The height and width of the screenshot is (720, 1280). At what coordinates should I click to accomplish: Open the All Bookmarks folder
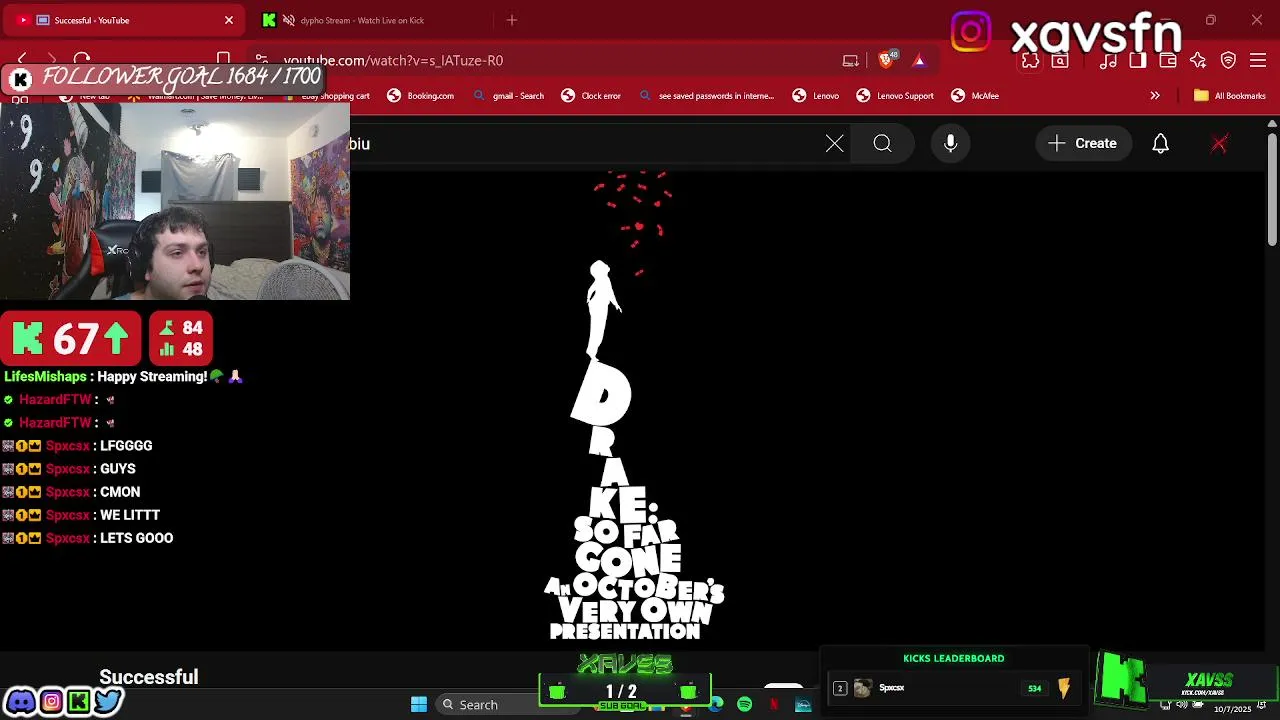1230,96
